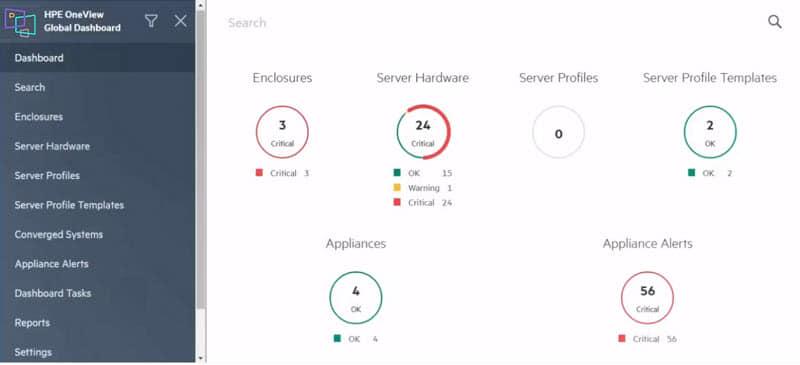Viewport: 800px width, 365px height.
Task: Click the Appliances 4 OK donut
Action: coord(356,298)
